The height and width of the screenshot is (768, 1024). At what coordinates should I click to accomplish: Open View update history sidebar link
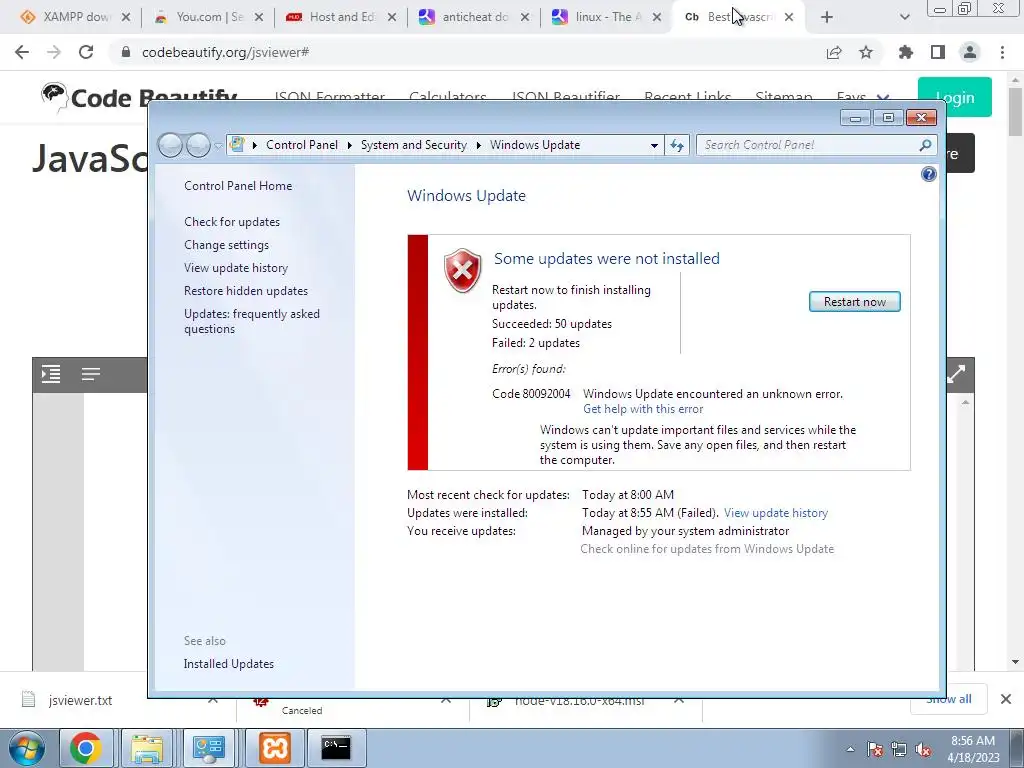(236, 268)
